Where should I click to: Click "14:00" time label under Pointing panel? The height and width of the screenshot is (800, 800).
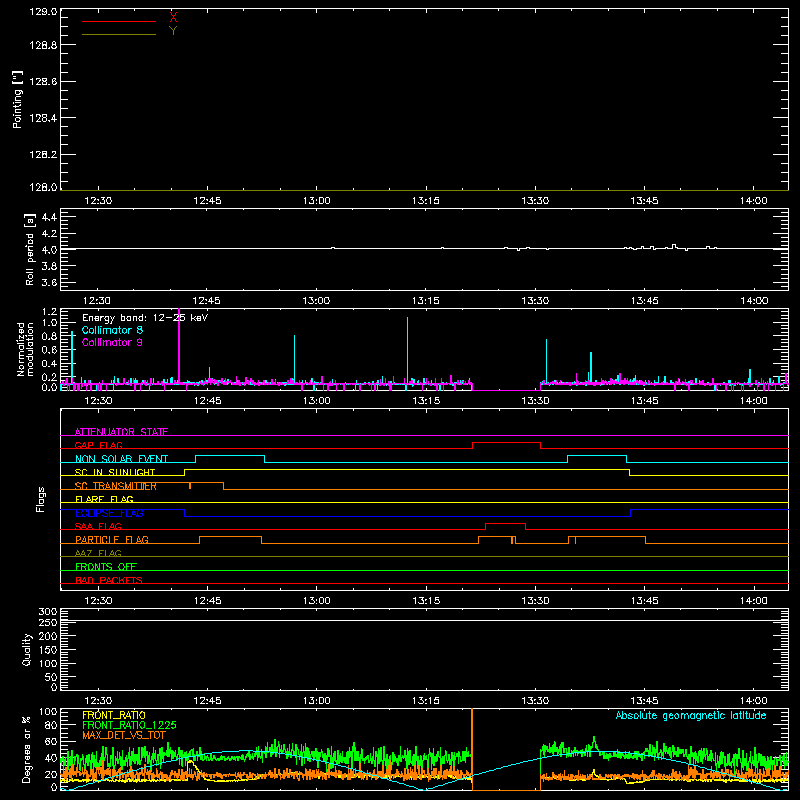click(754, 201)
